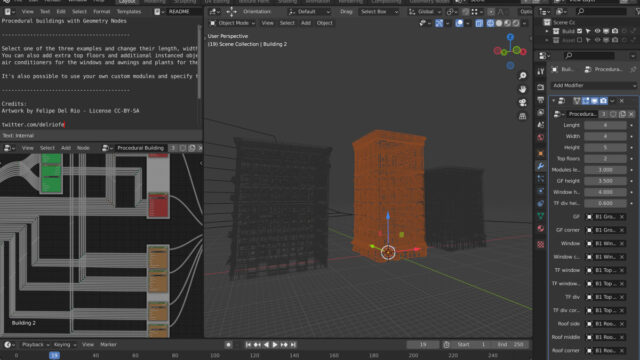
Task: Click the outliner search field
Action: click(x=600, y=12)
